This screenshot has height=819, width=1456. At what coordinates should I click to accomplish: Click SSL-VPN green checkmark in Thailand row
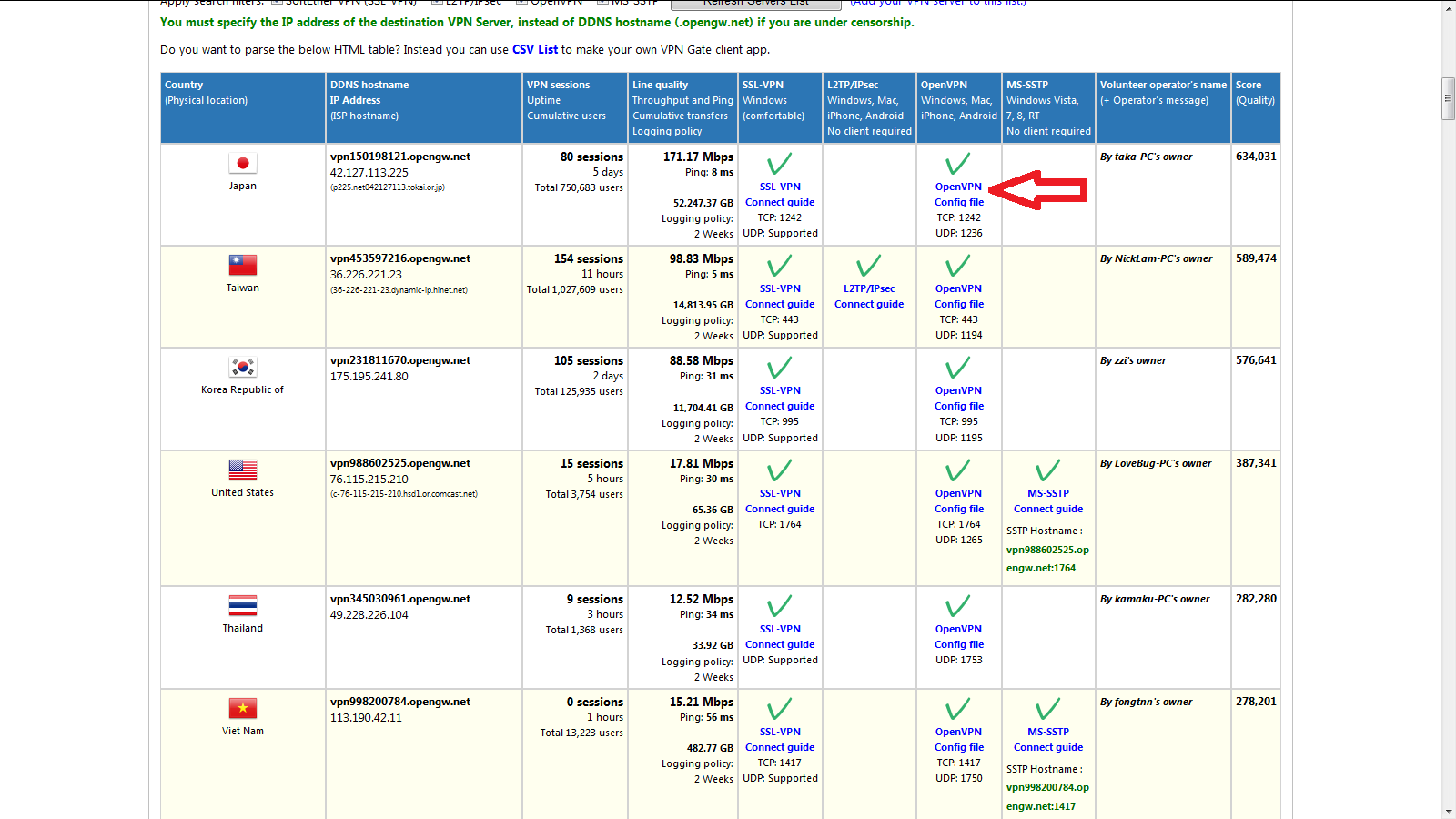click(779, 607)
